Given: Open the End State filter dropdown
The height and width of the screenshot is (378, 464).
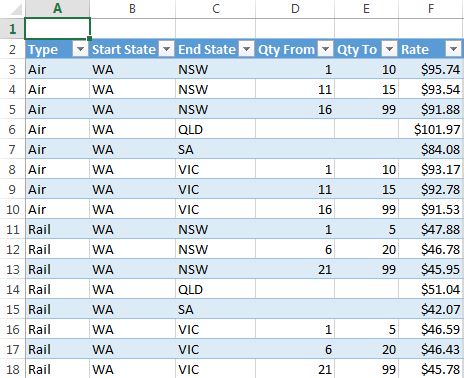Looking at the screenshot, I should pyautogui.click(x=246, y=49).
